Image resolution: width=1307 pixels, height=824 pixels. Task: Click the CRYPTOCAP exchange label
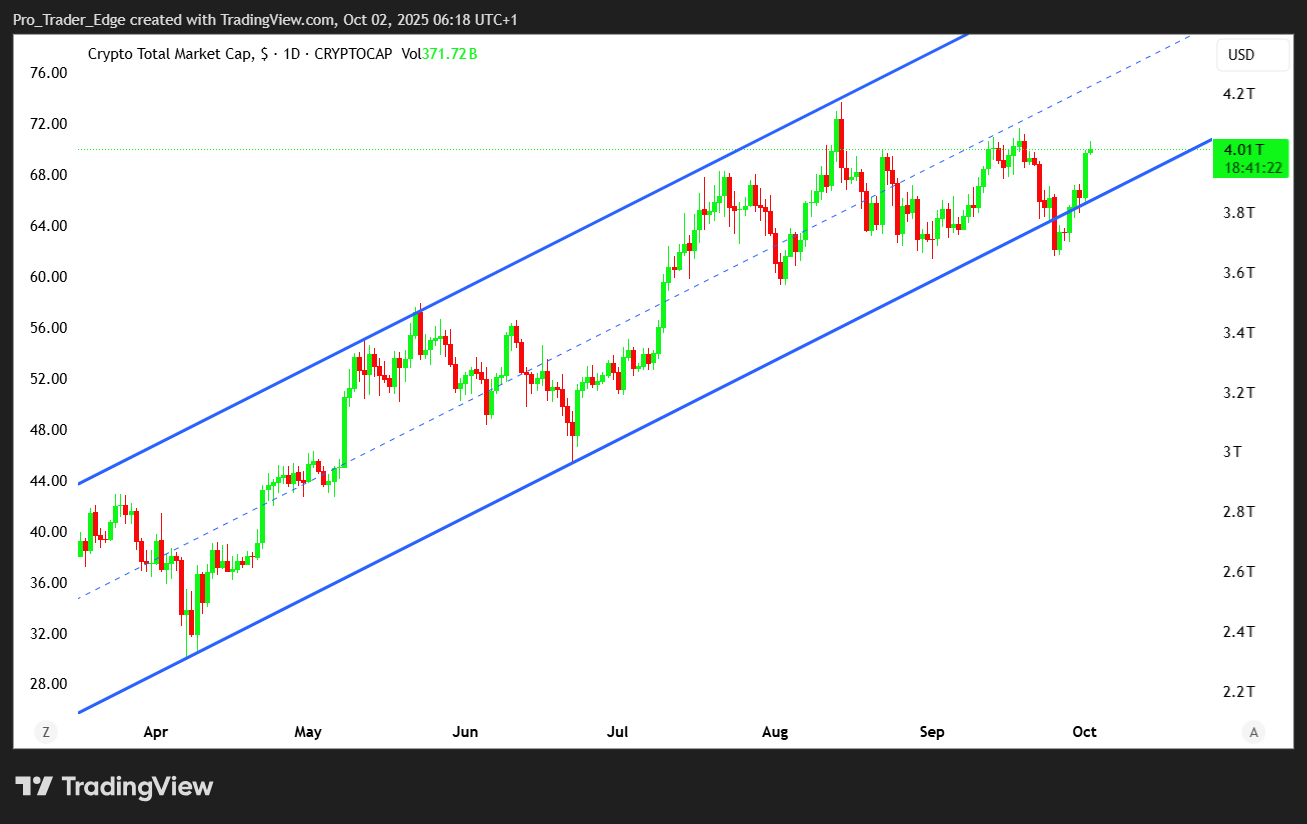coord(353,54)
